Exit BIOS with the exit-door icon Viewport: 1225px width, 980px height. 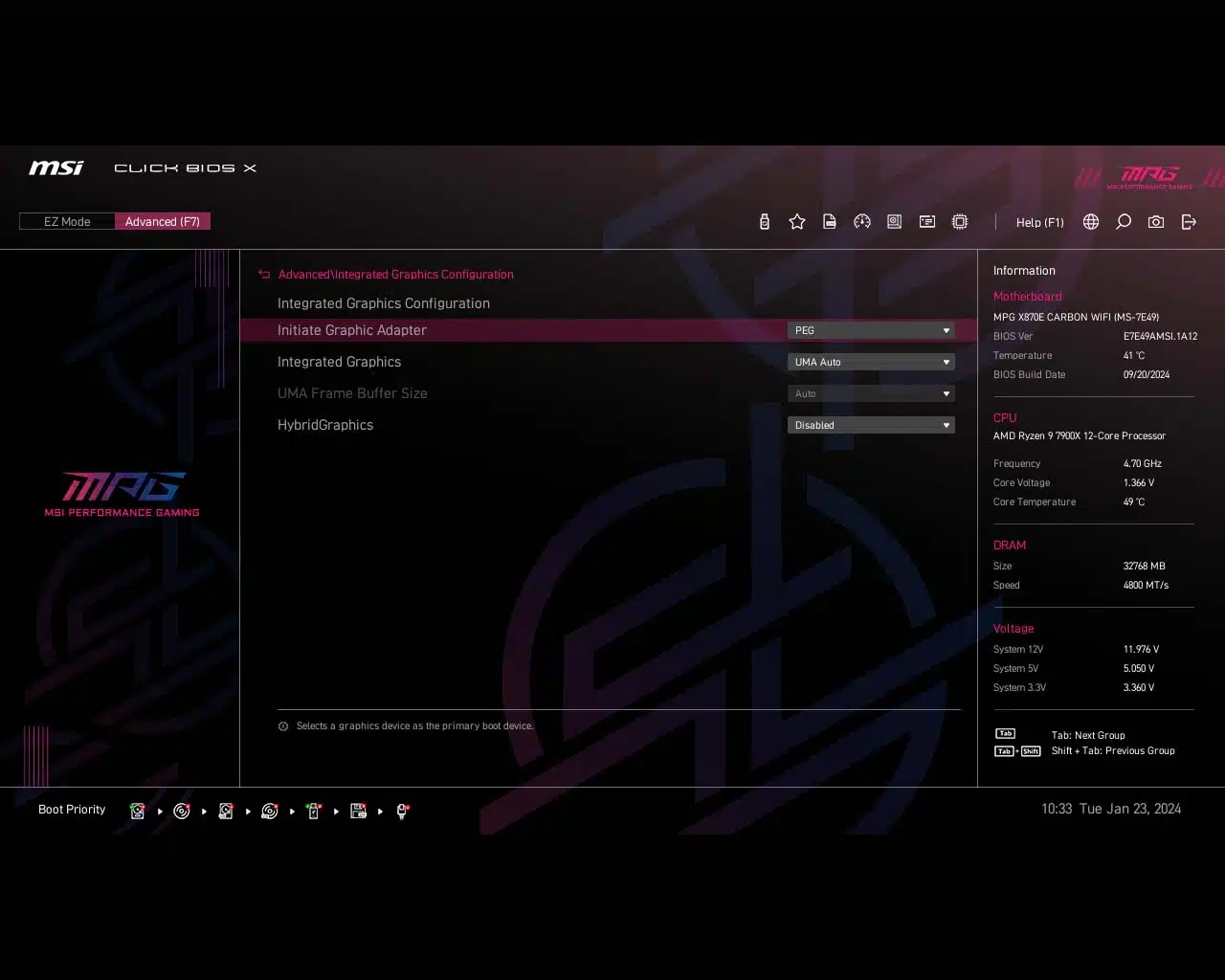tap(1189, 222)
